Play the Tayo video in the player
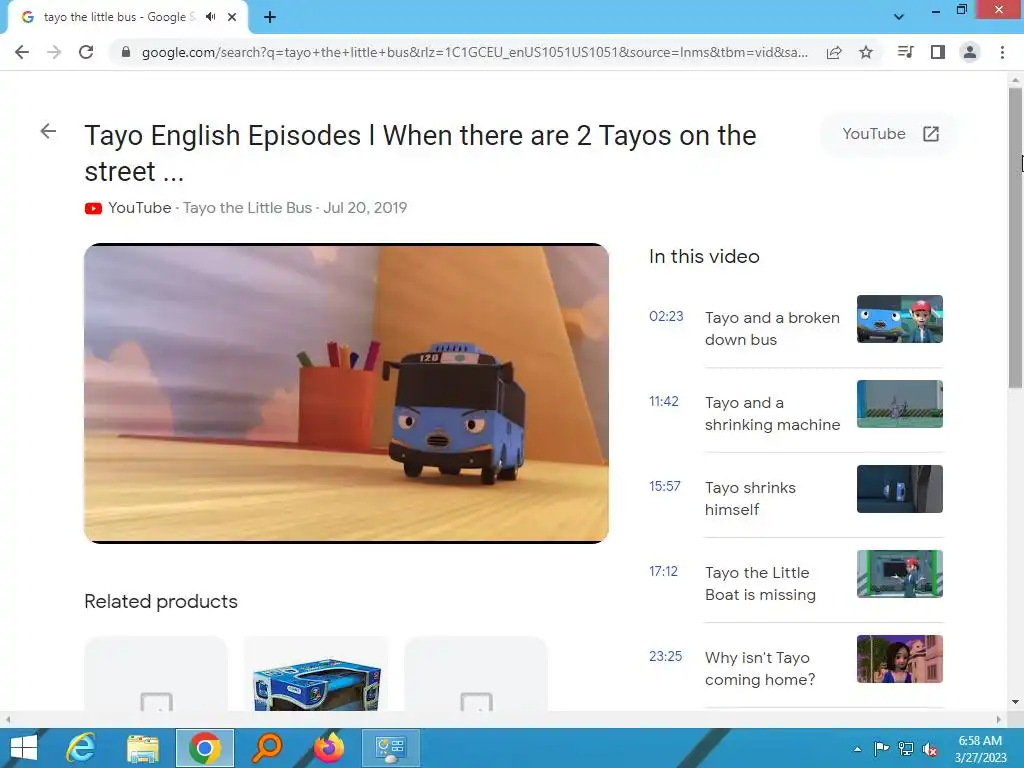 tap(346, 393)
